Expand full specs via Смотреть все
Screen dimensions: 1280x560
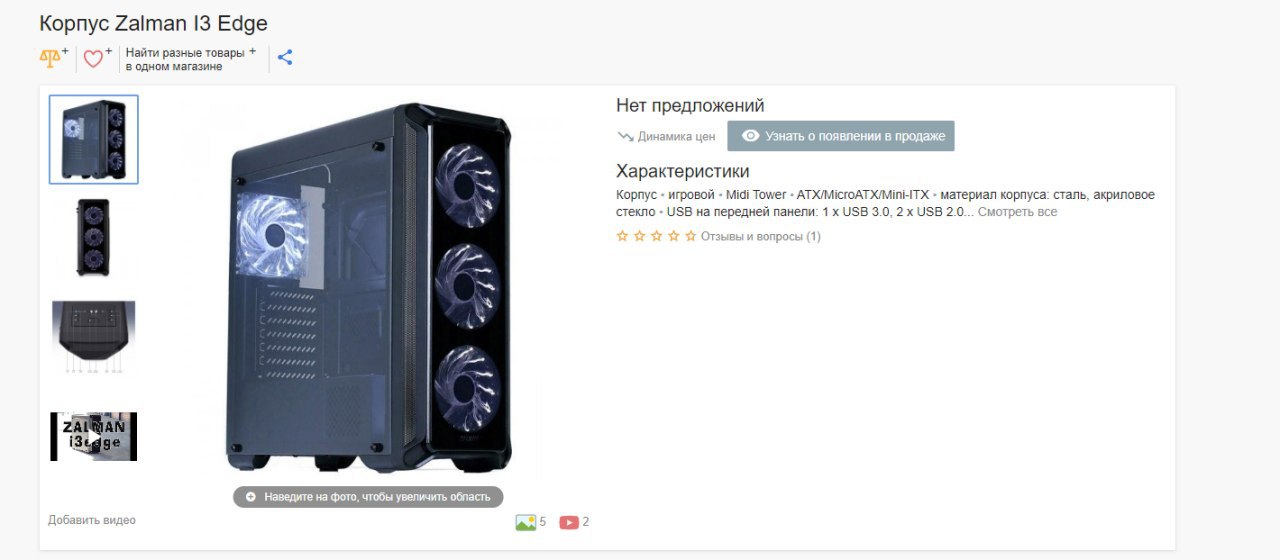coord(1017,212)
